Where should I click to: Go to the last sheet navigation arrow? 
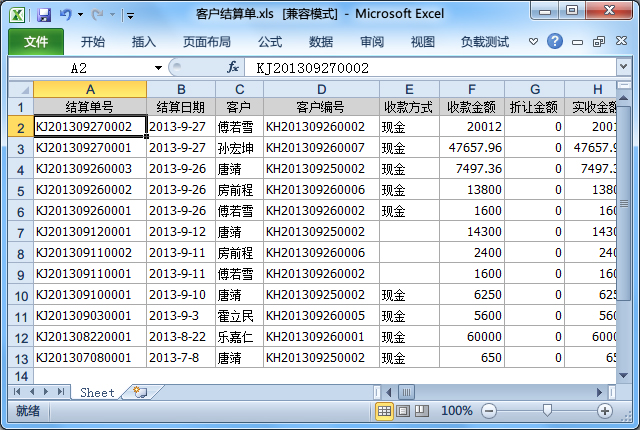(x=62, y=392)
